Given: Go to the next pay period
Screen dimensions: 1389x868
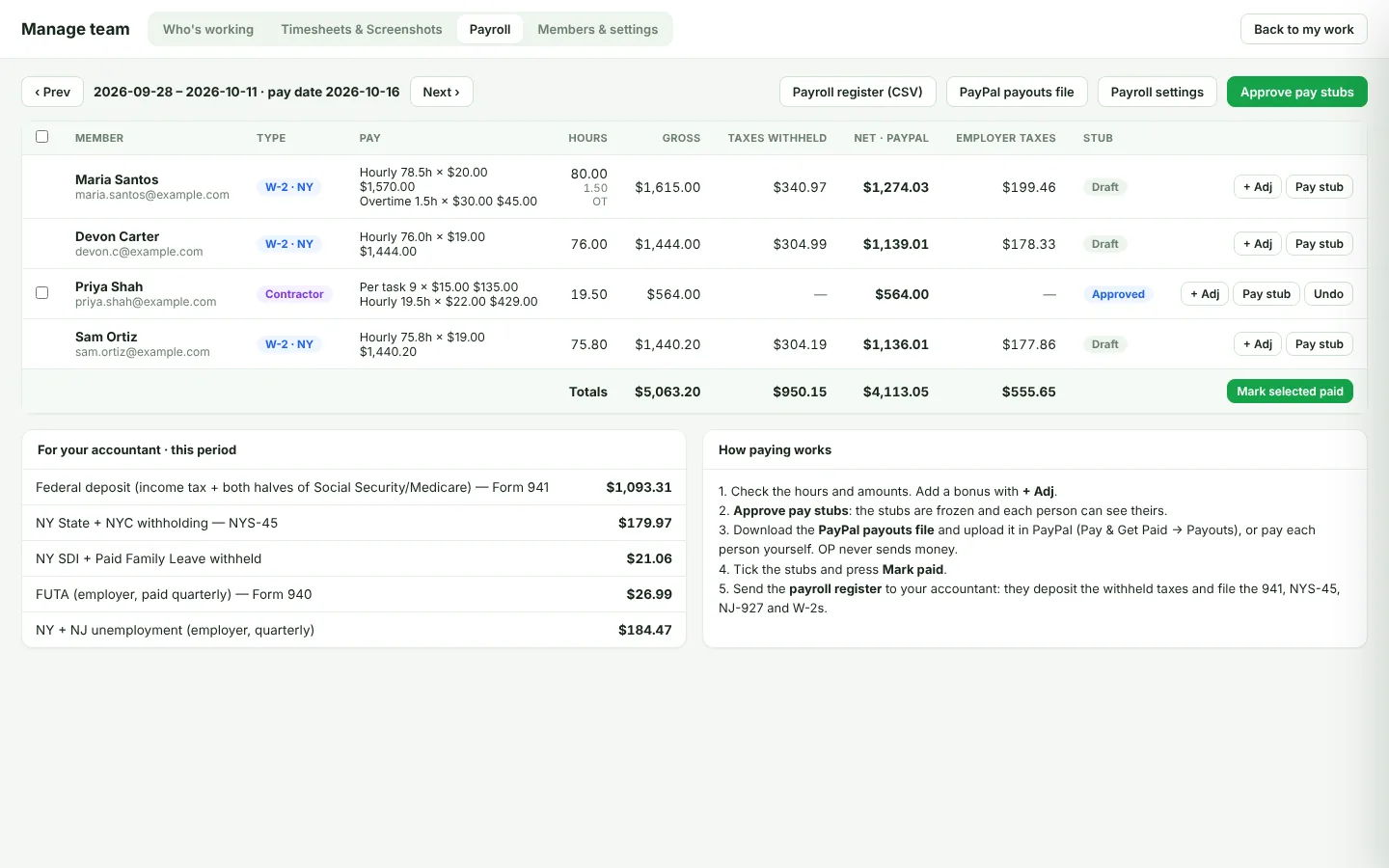Looking at the screenshot, I should click(442, 92).
